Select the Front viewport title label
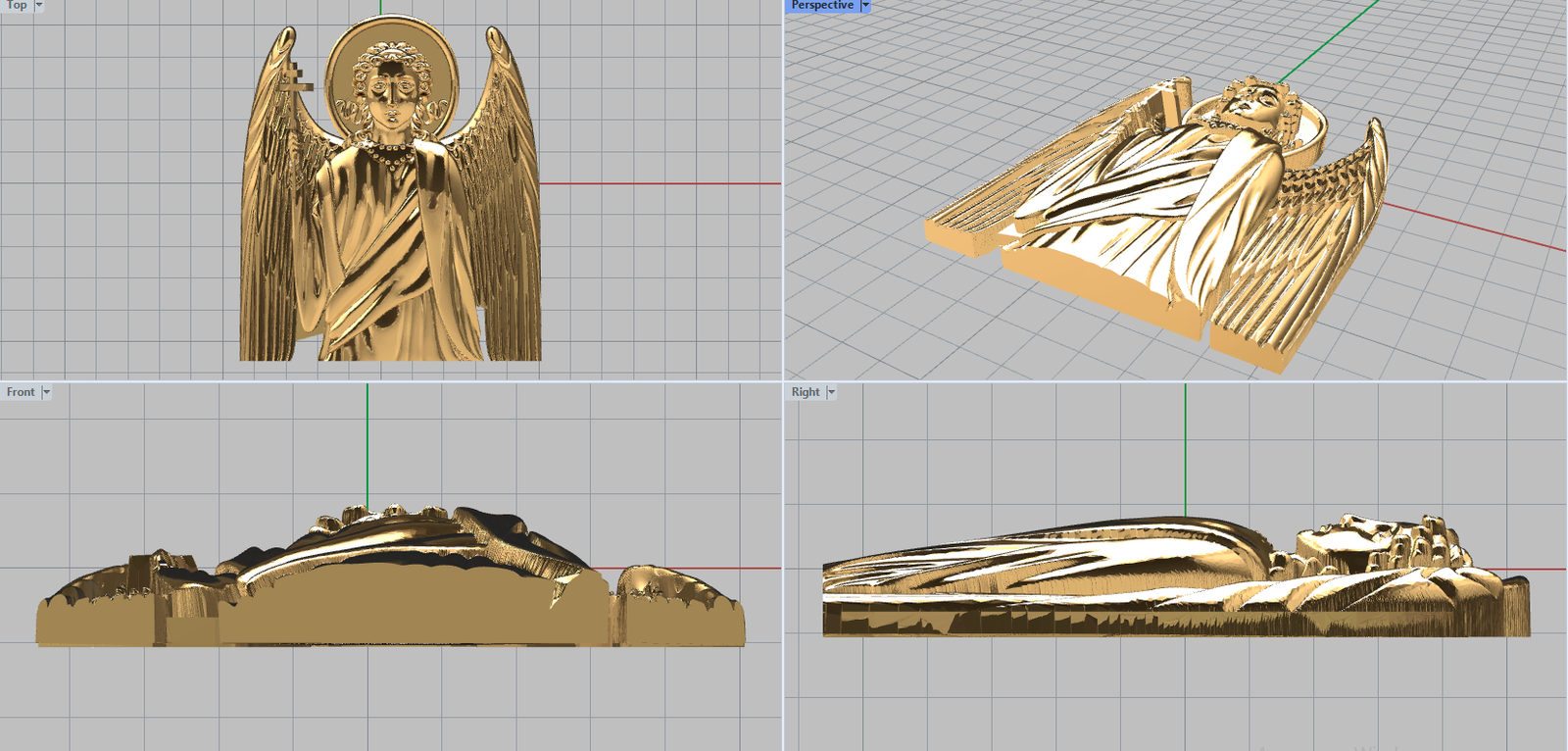This screenshot has width=1568, height=751. [x=21, y=392]
